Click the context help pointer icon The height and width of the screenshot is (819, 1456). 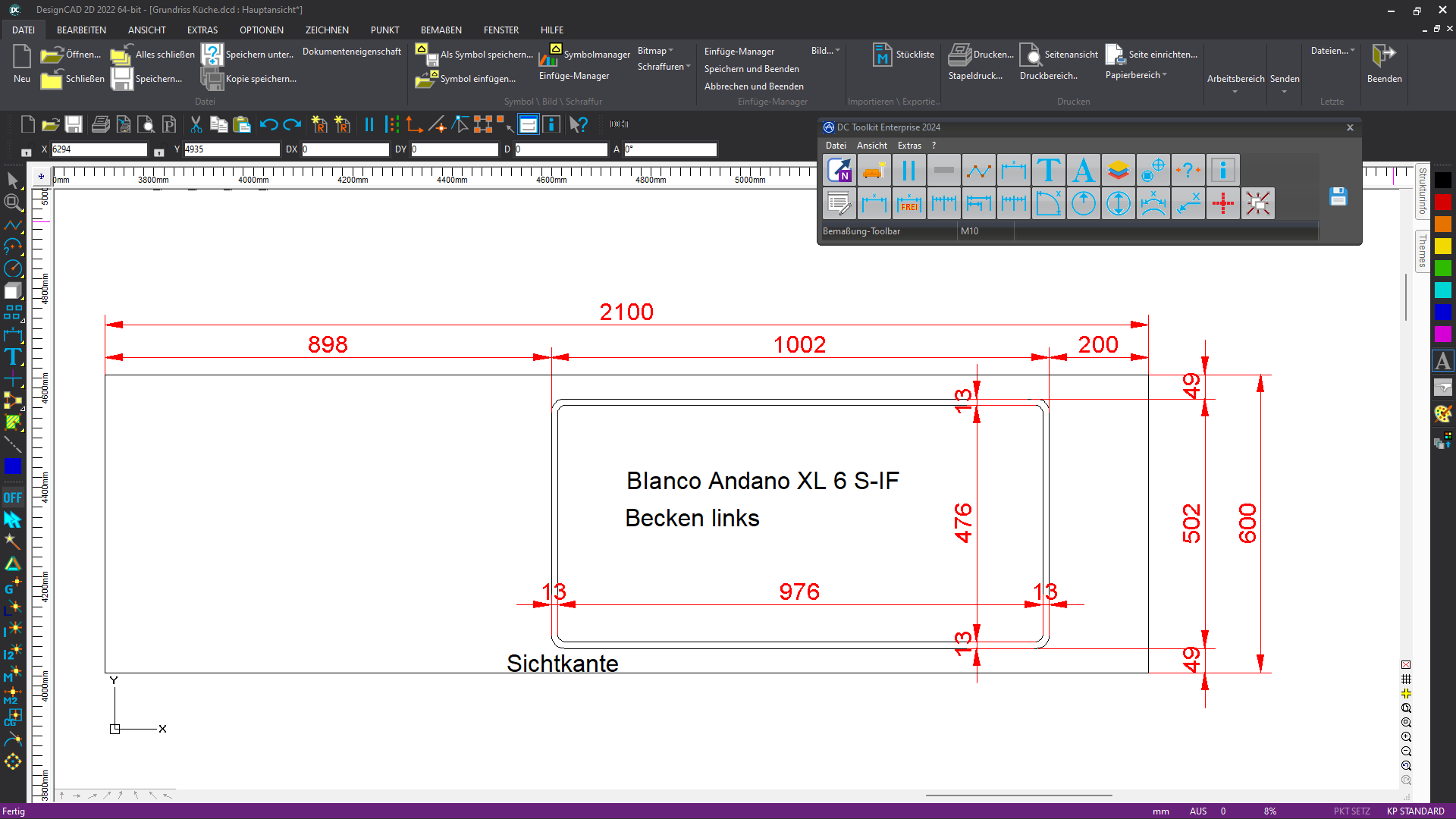[x=579, y=124]
